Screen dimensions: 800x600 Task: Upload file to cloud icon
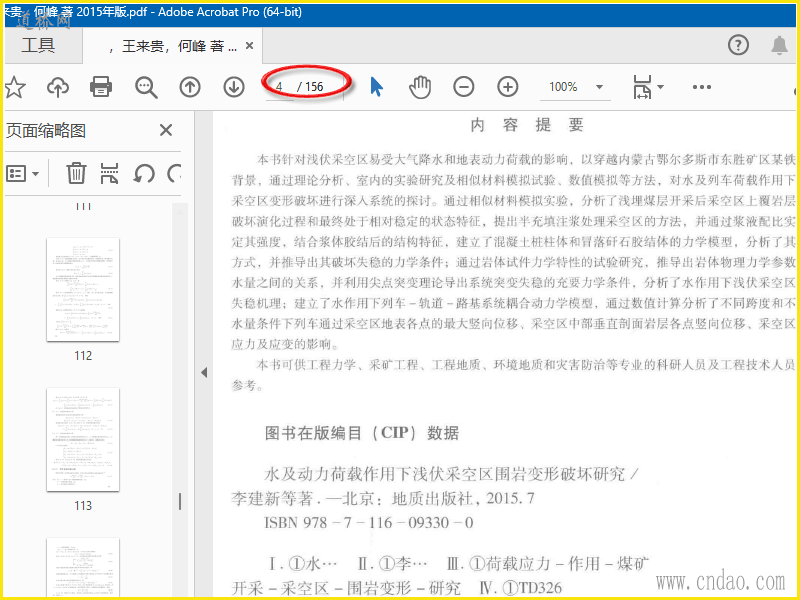coord(58,87)
